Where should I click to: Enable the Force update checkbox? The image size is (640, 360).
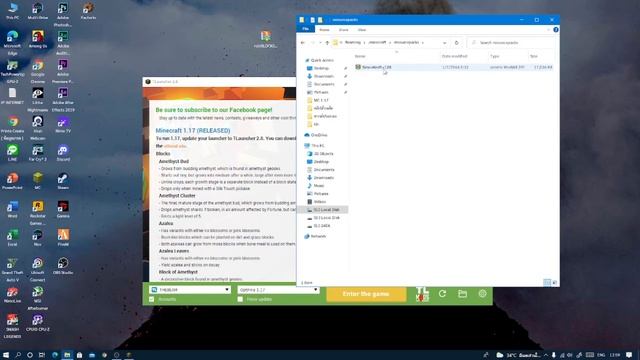pos(240,299)
